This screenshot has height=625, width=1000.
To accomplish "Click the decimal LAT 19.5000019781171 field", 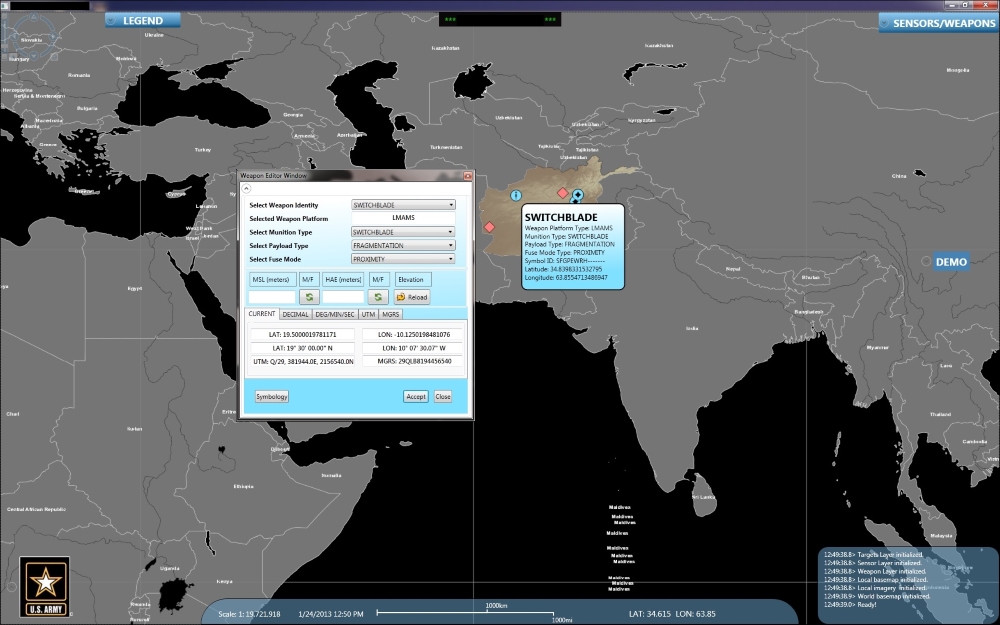I will tap(302, 334).
